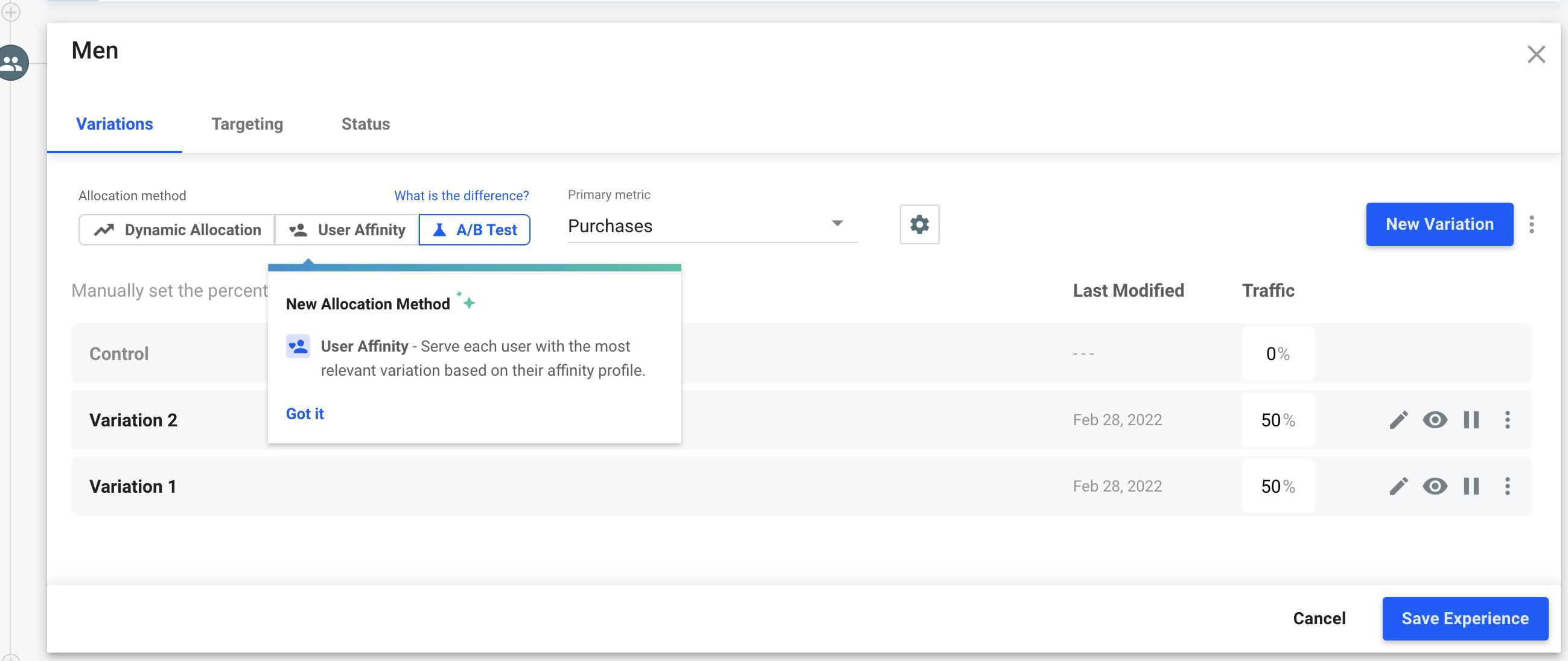Image resolution: width=1568 pixels, height=661 pixels.
Task: Edit Variation 2 with the pencil icon
Action: (1398, 420)
